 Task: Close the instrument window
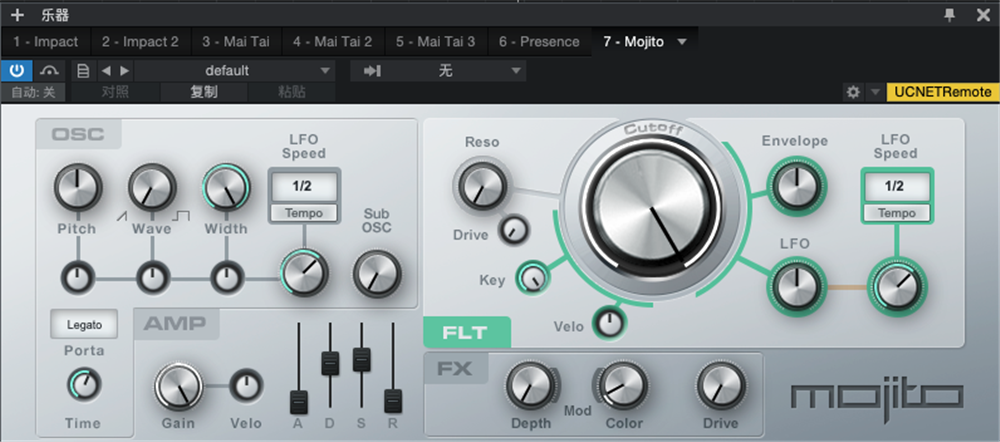[x=983, y=15]
